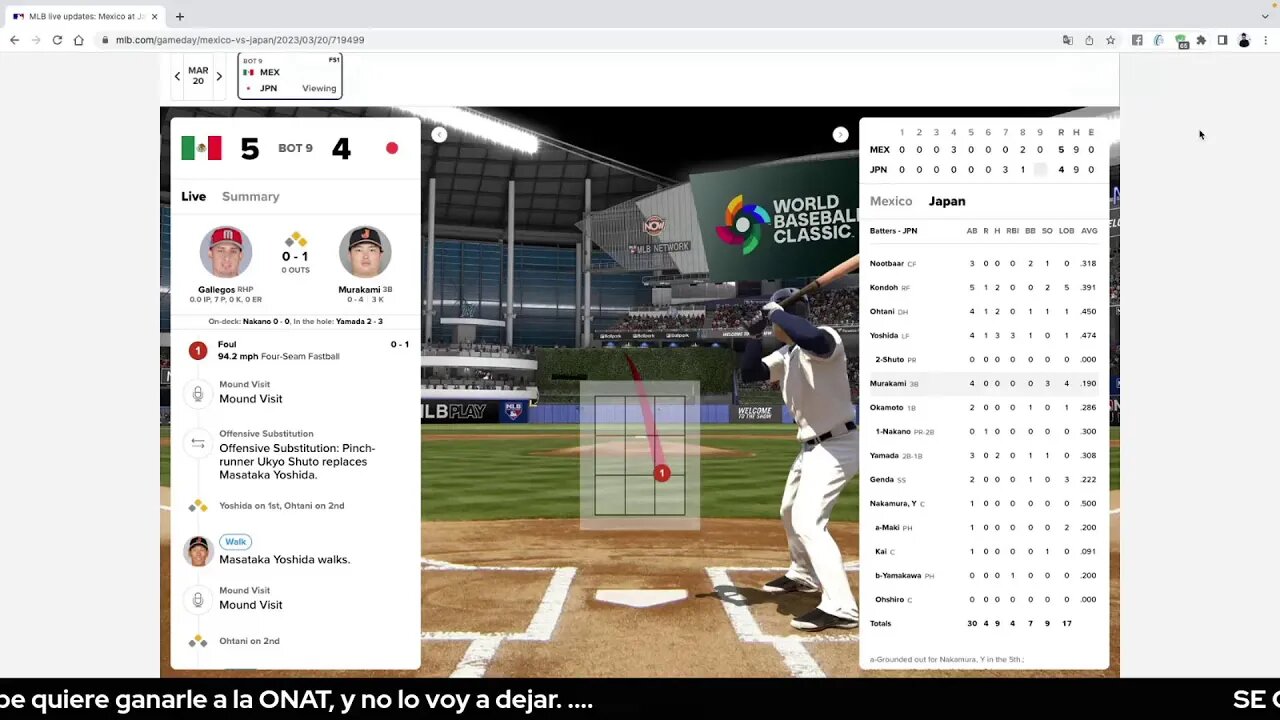Screen dimensions: 1280x720
Task: Open Yoshida player link
Action: point(884,335)
